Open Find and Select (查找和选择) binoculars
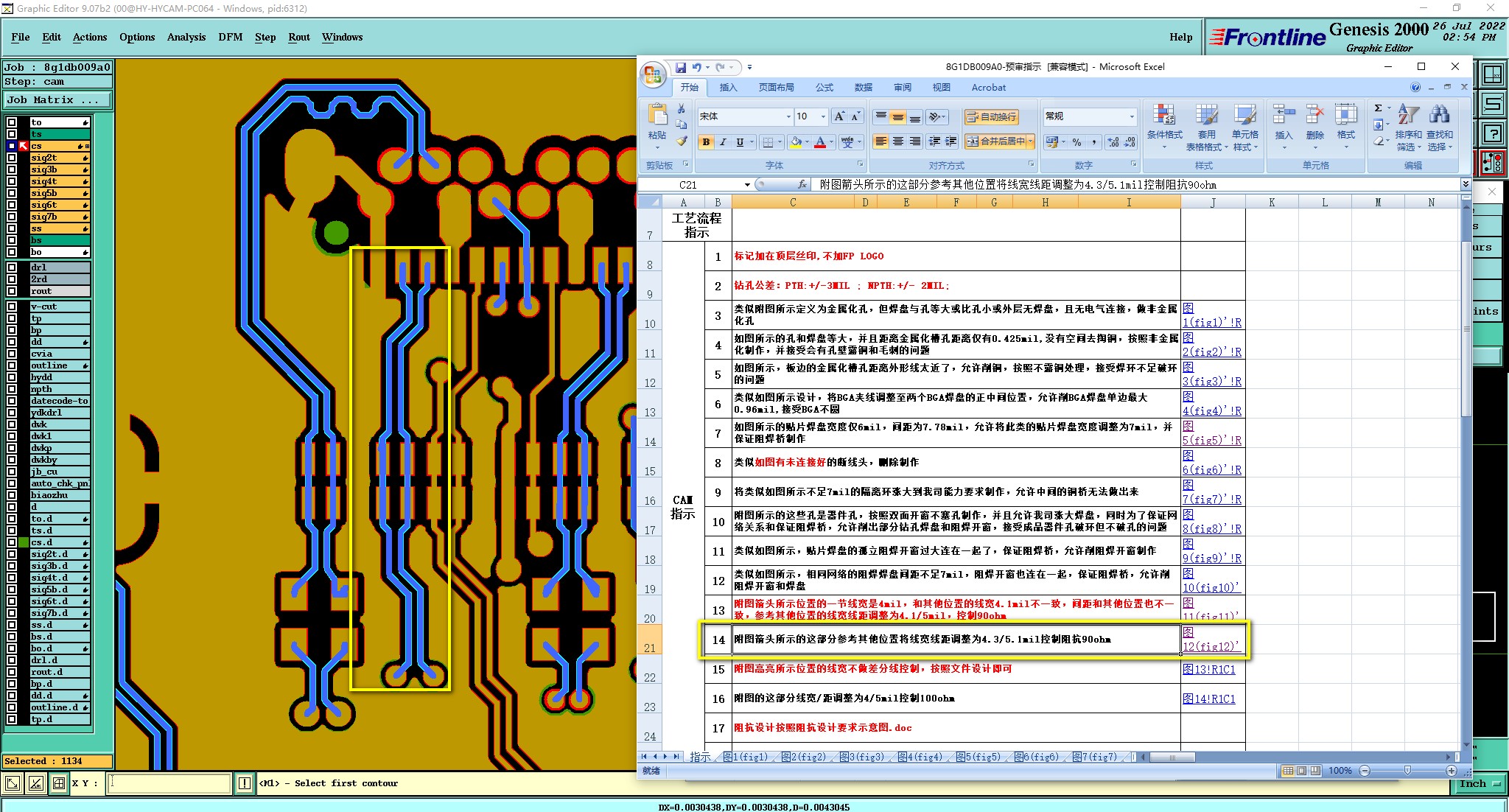Image resolution: width=1509 pixels, height=812 pixels. pos(1439,126)
